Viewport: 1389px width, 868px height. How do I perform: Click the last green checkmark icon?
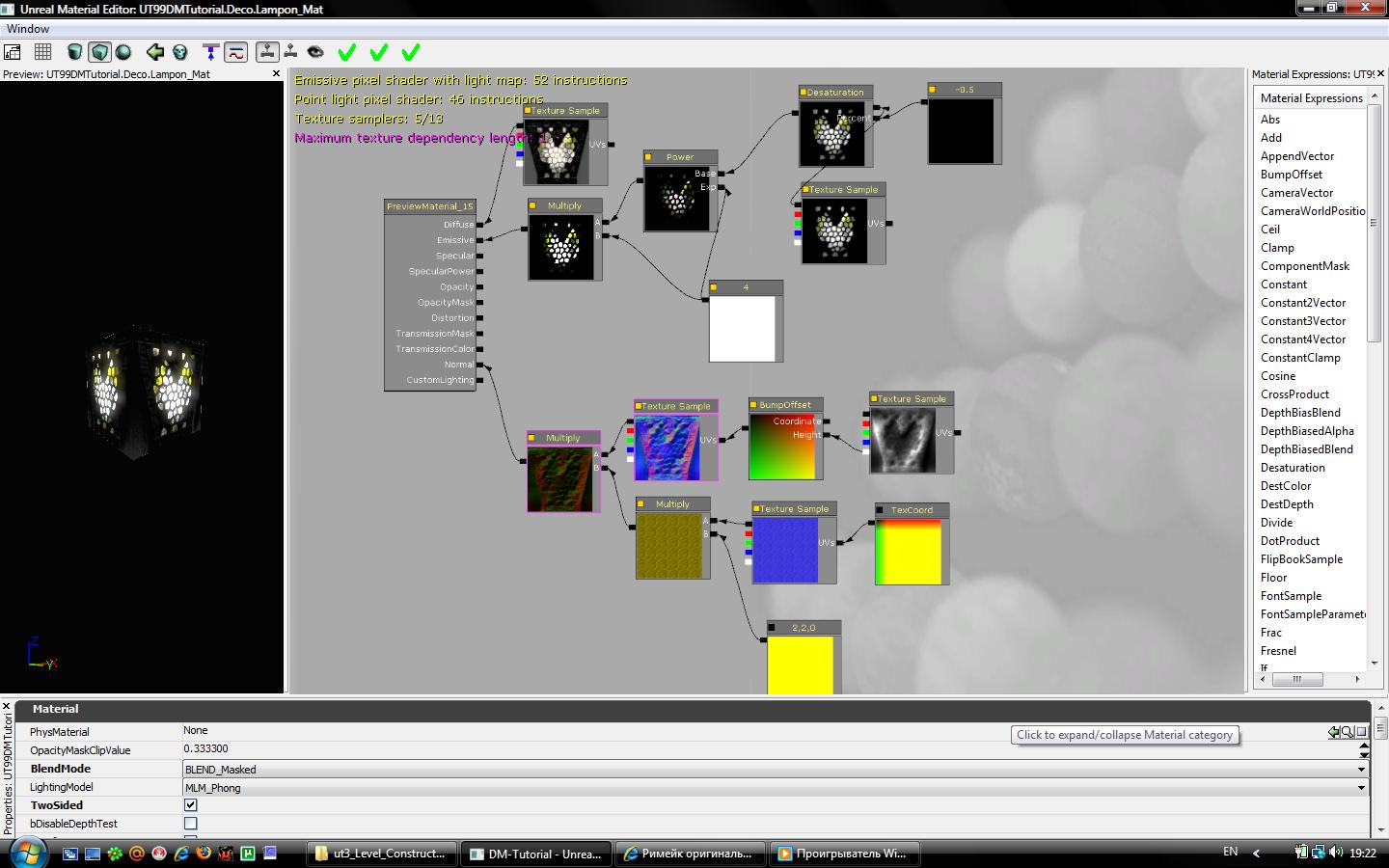[411, 52]
